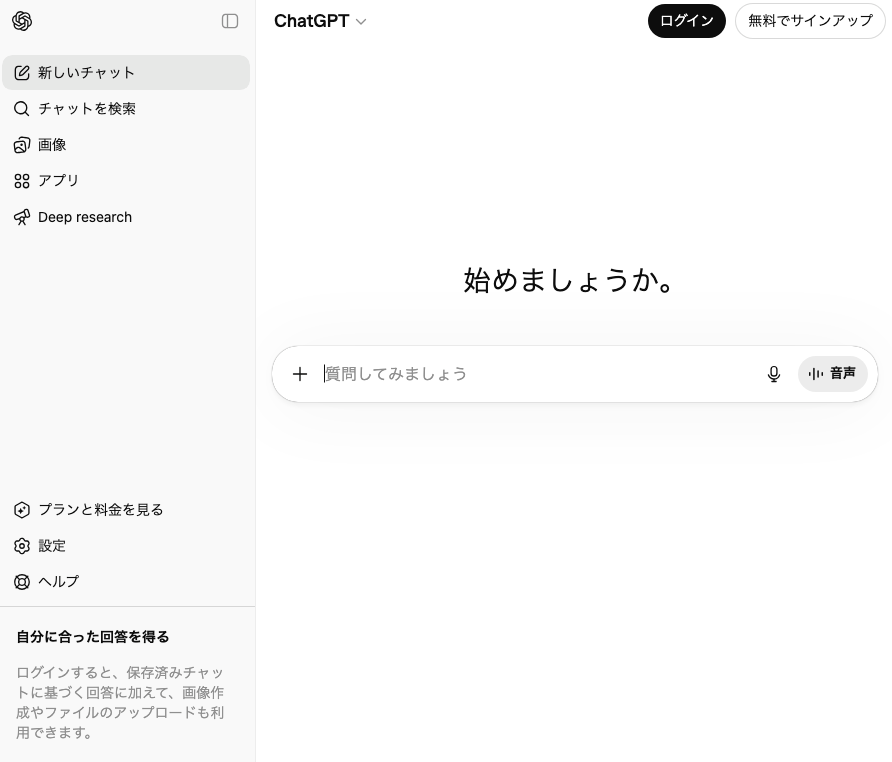
Task: Click 無料でサインアップ button
Action: (810, 21)
